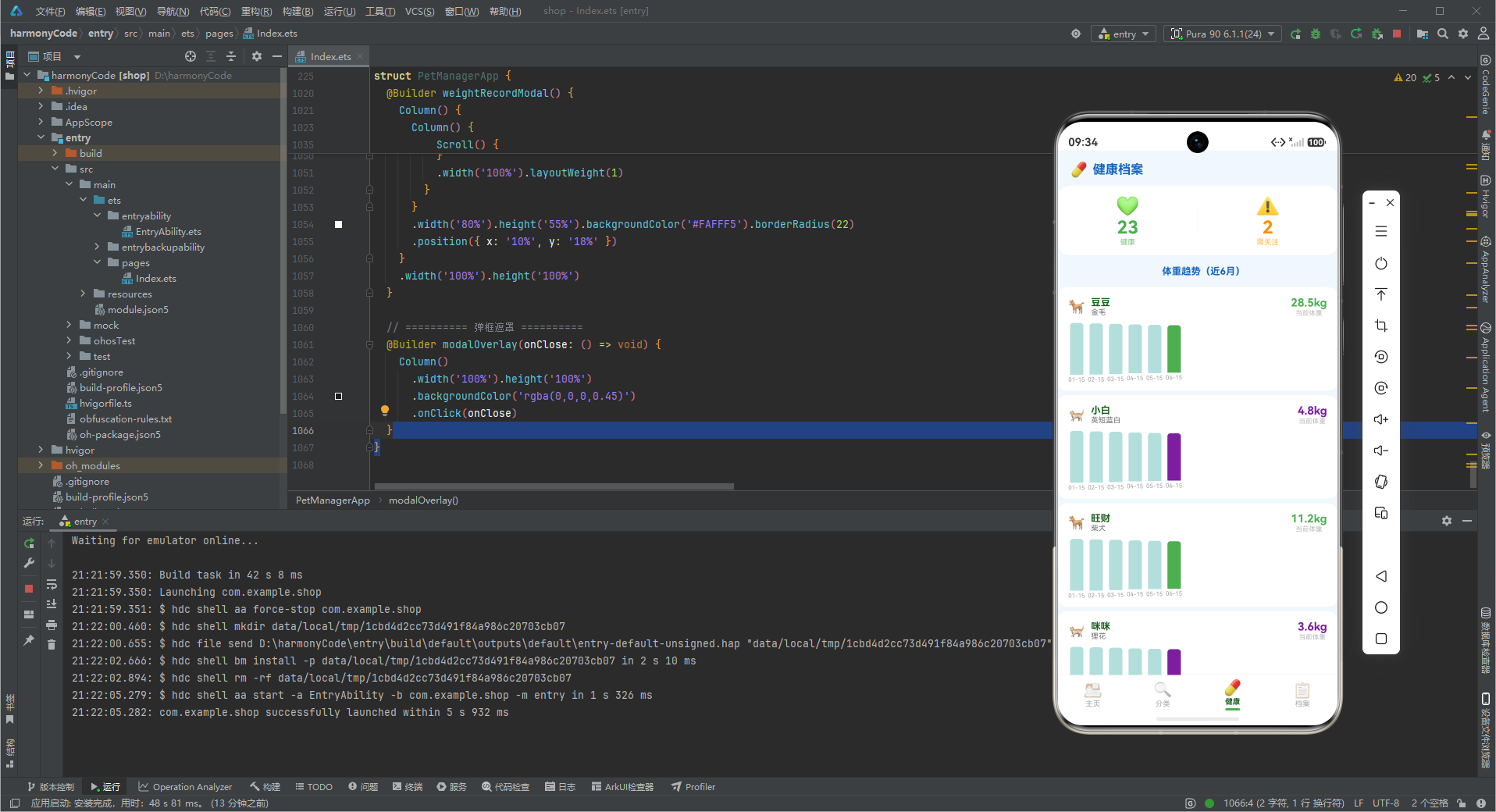The image size is (1496, 812).
Task: Click Project panel options gear icon
Action: click(x=257, y=56)
